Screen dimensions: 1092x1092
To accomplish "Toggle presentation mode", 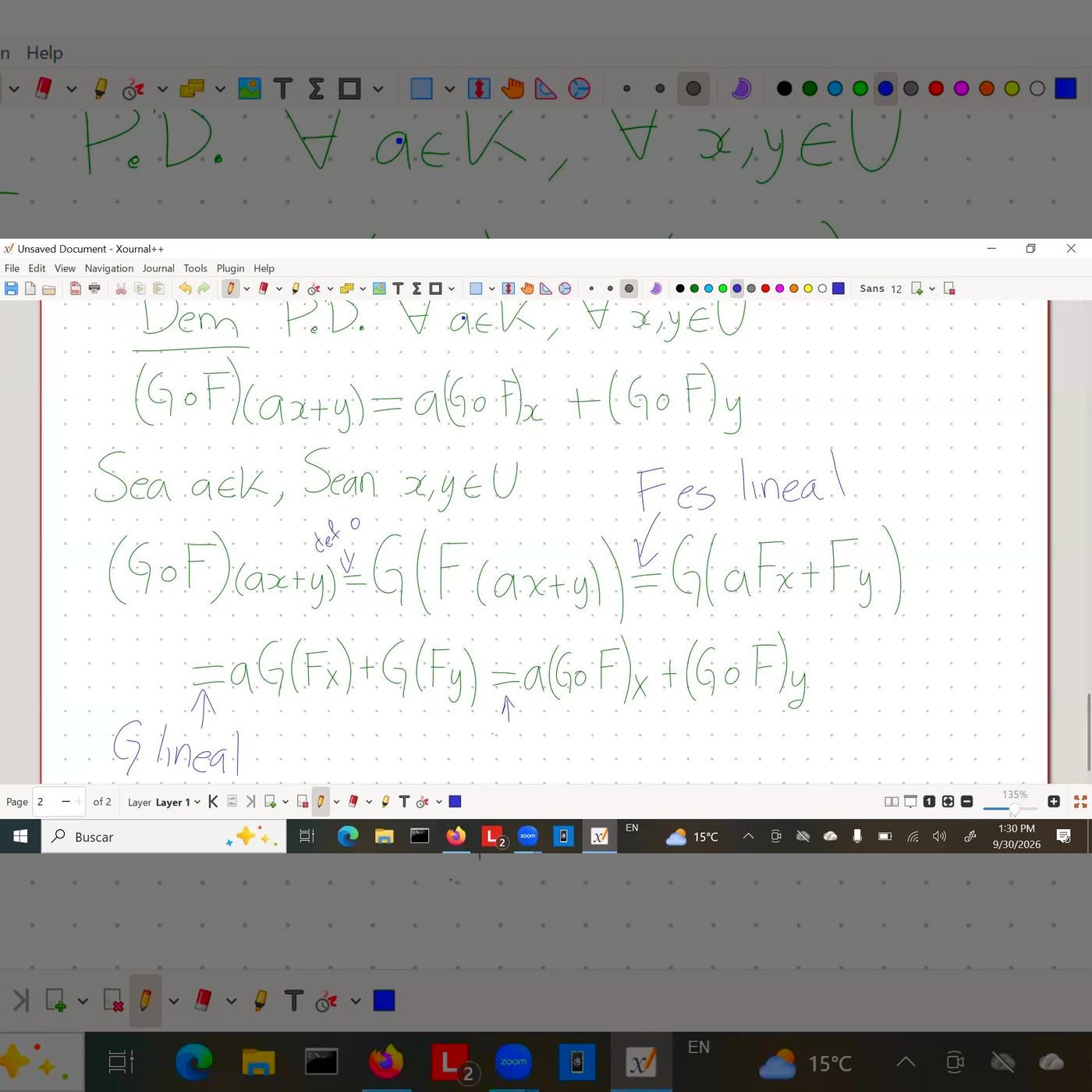I will tap(910, 801).
